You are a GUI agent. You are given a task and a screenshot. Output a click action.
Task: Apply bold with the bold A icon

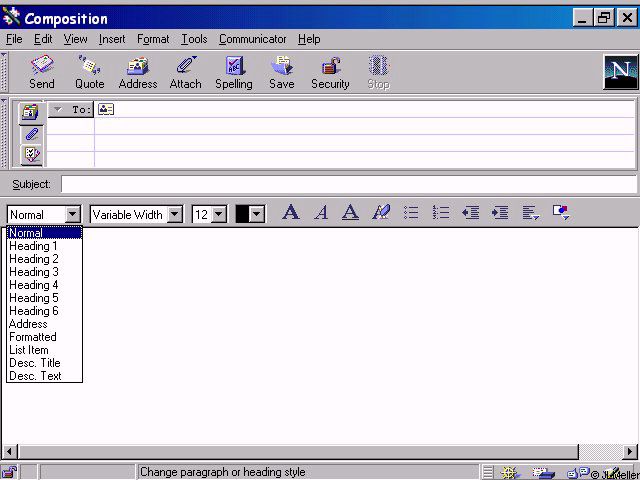(291, 213)
